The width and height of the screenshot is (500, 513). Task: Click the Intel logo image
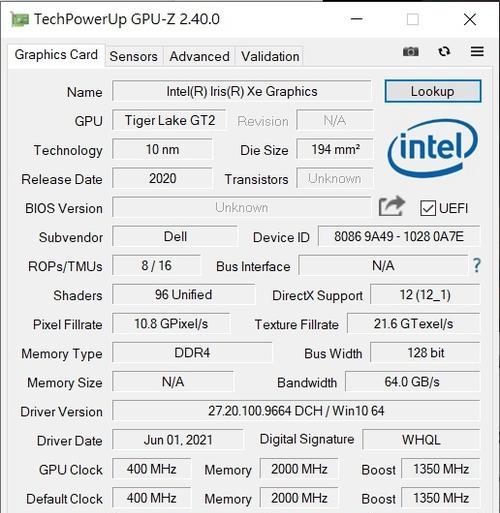point(432,148)
